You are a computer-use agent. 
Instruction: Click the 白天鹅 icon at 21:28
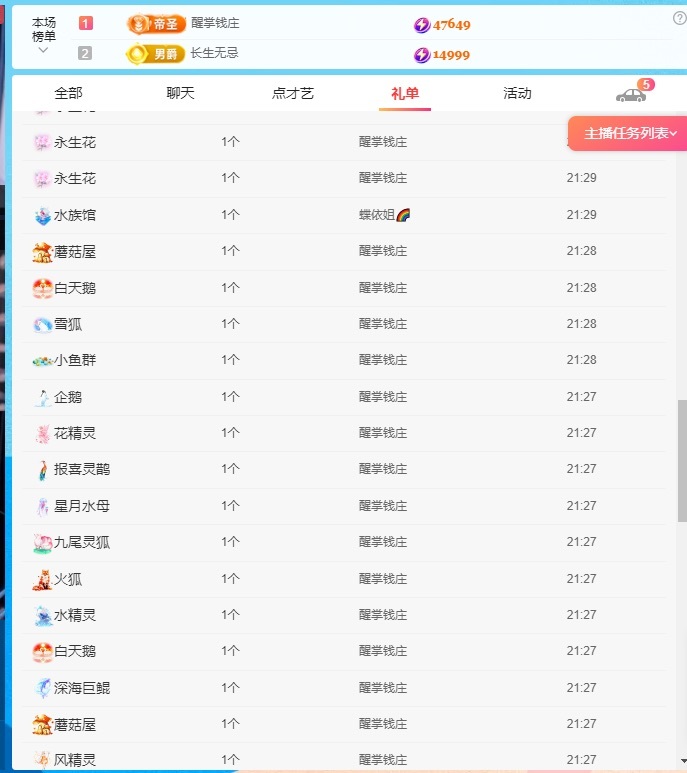pos(42,288)
